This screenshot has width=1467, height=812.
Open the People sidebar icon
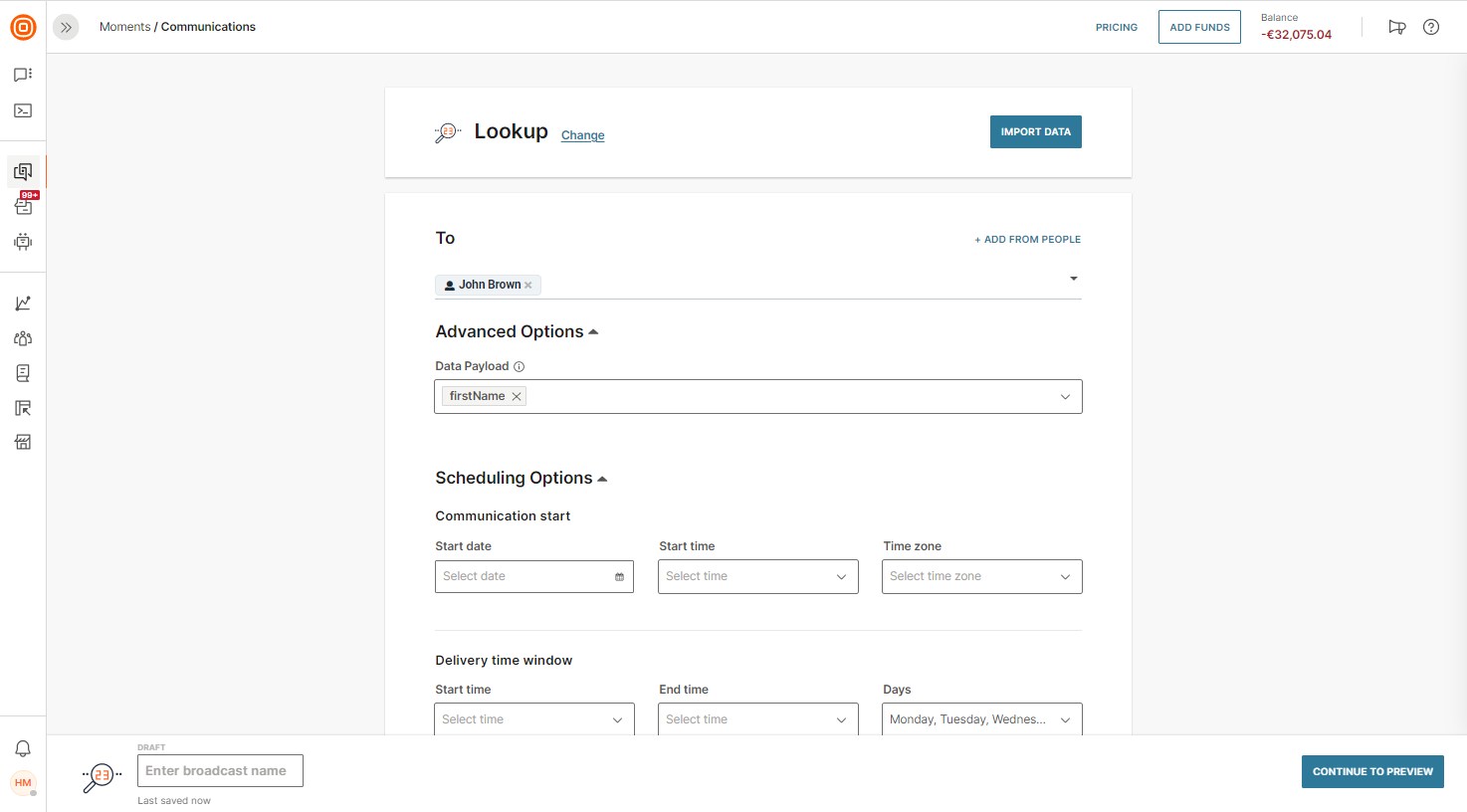coord(23,338)
